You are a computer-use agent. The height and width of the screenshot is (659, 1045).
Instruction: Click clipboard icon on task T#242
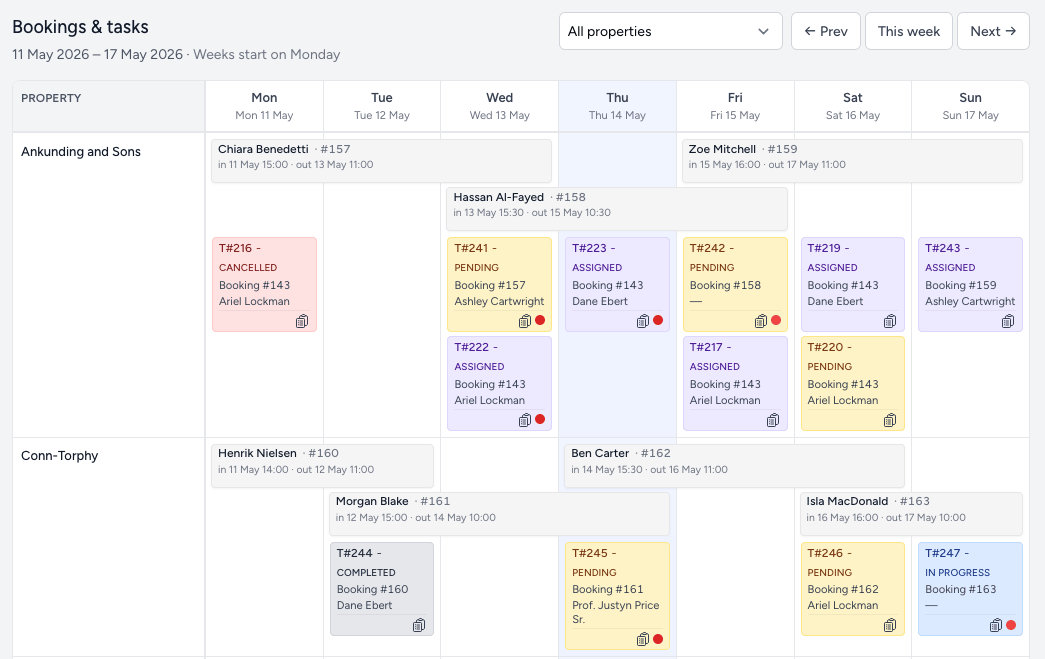point(760,321)
